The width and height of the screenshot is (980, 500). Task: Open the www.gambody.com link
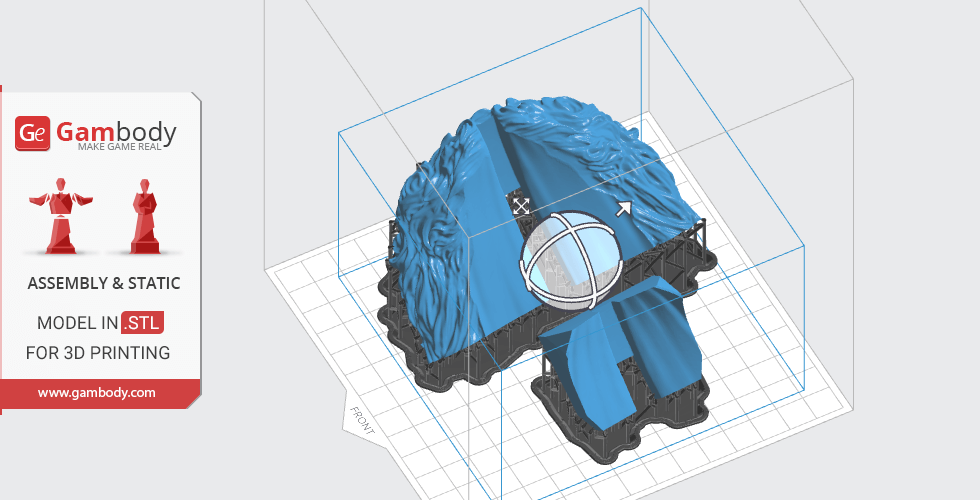(x=97, y=393)
